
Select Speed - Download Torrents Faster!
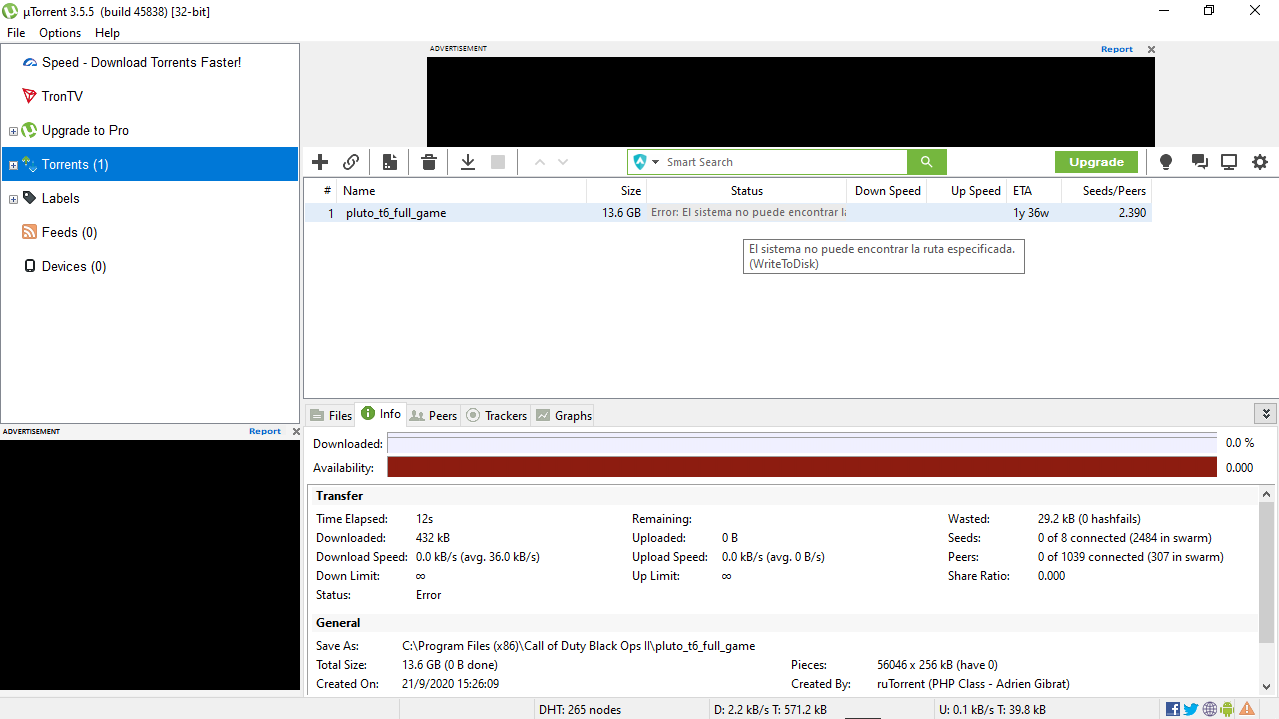point(141,62)
